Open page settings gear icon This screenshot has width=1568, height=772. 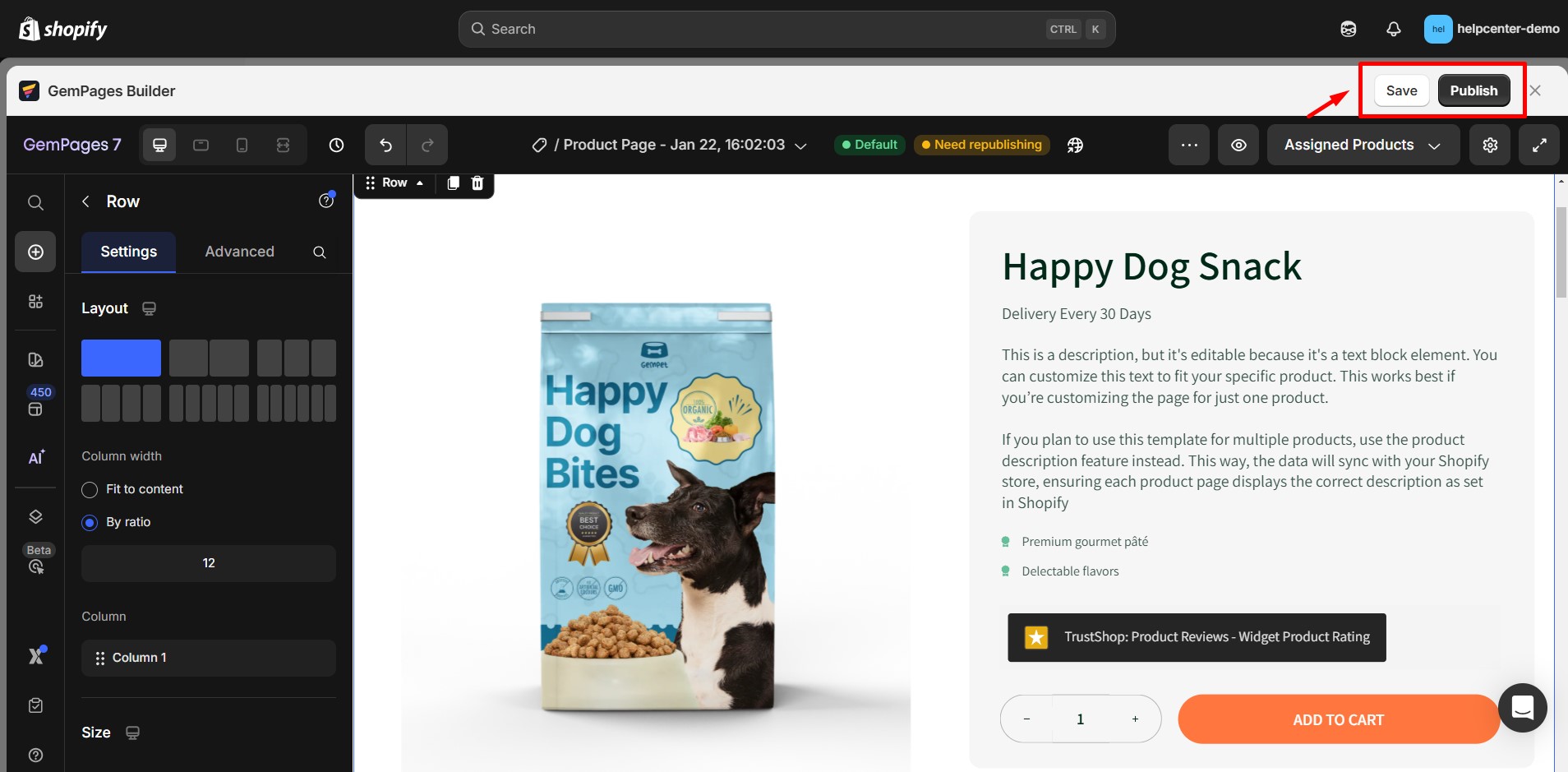1490,145
